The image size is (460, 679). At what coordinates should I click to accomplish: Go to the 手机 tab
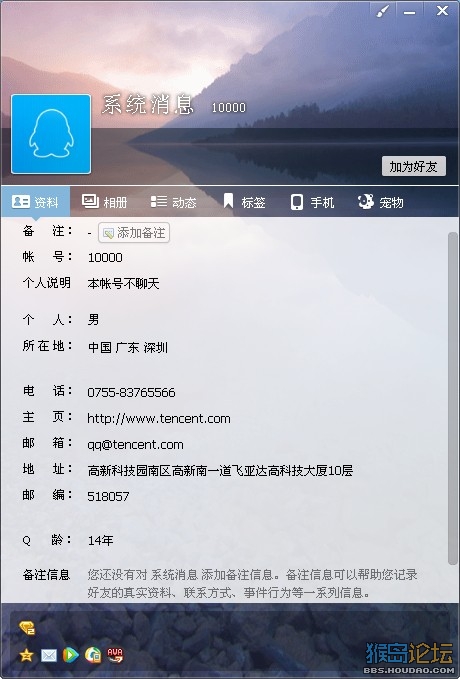point(312,202)
